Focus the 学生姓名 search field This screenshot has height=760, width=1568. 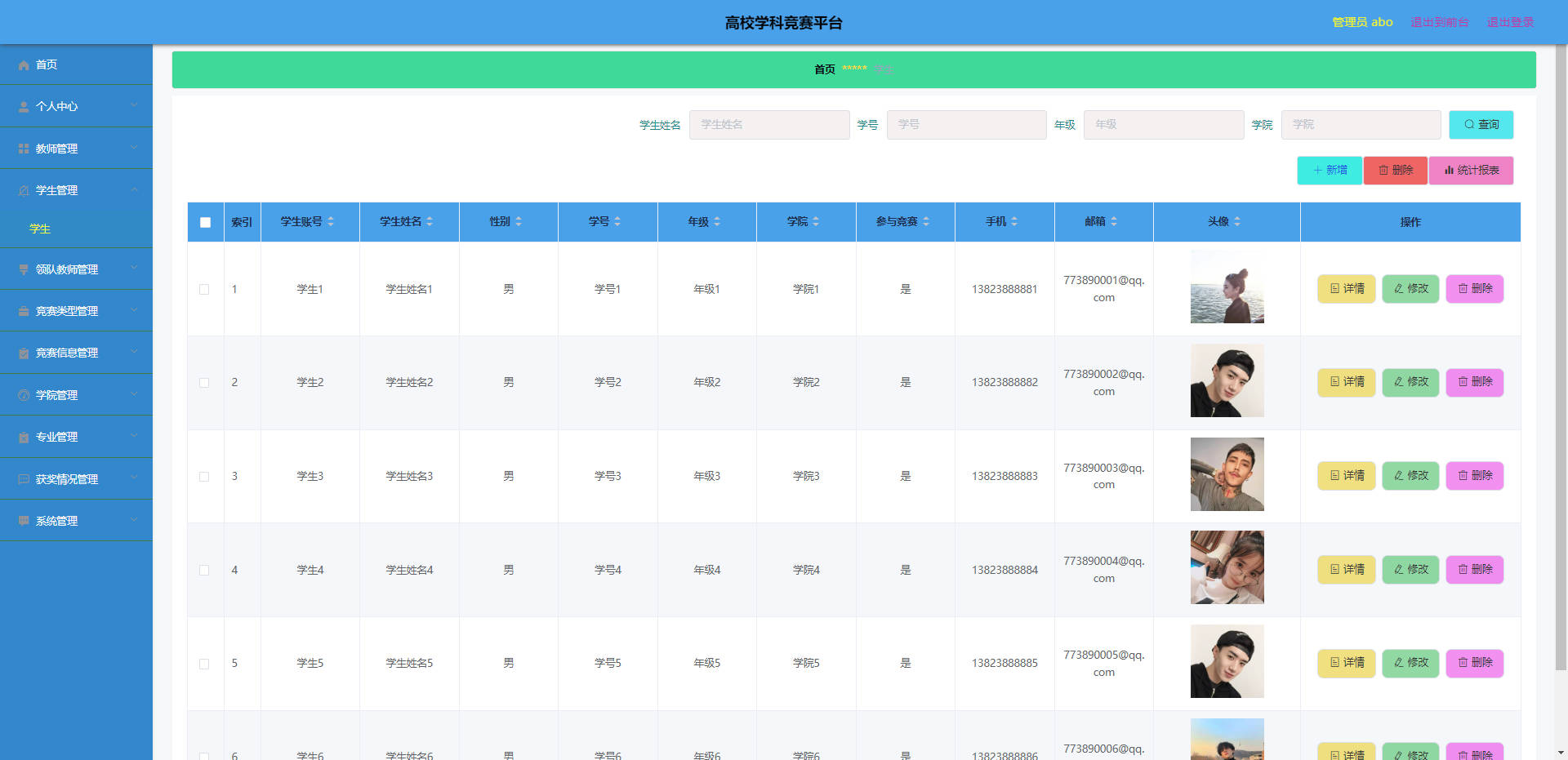click(x=769, y=125)
